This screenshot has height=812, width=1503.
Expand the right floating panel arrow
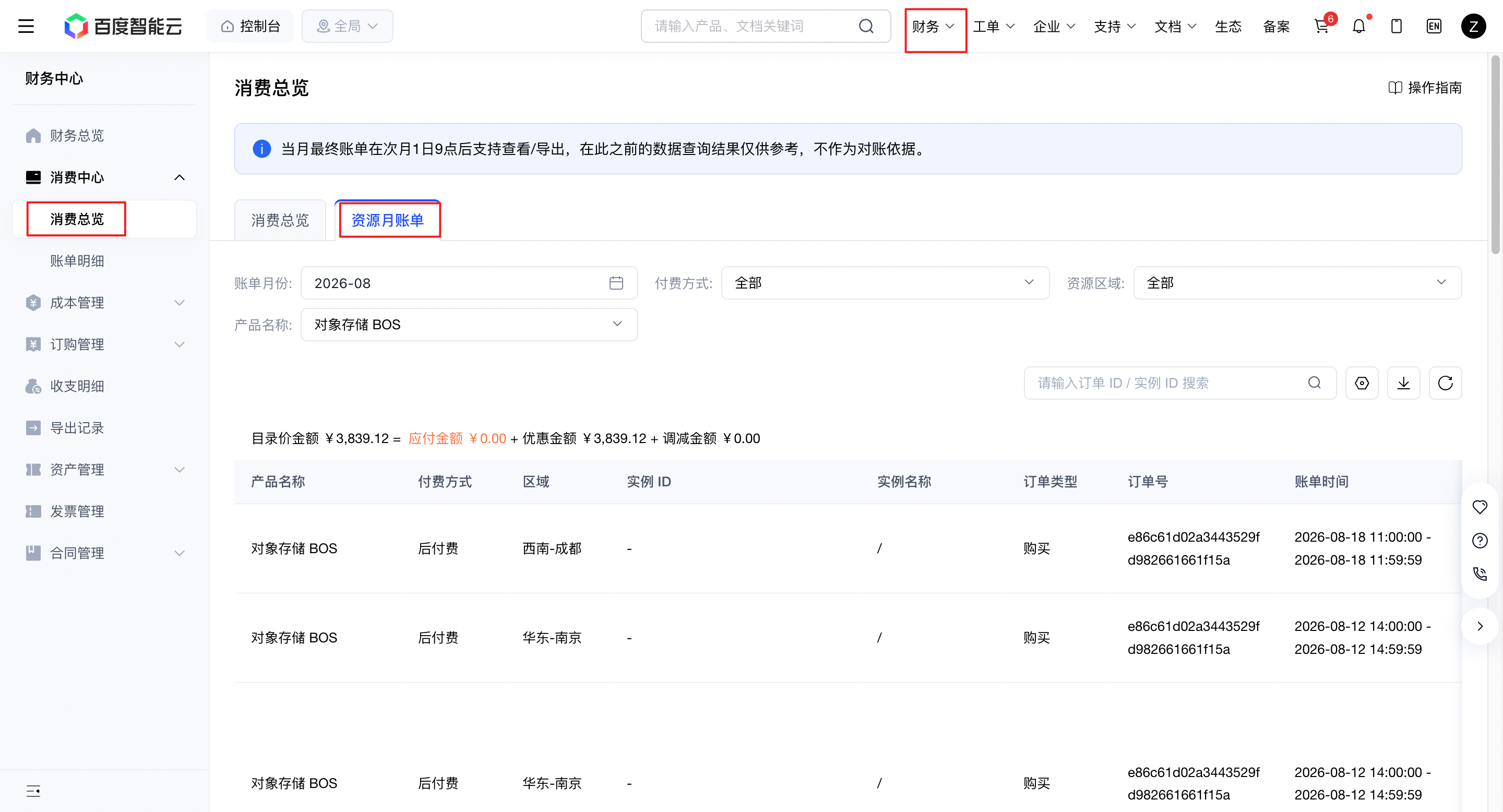pyautogui.click(x=1479, y=626)
